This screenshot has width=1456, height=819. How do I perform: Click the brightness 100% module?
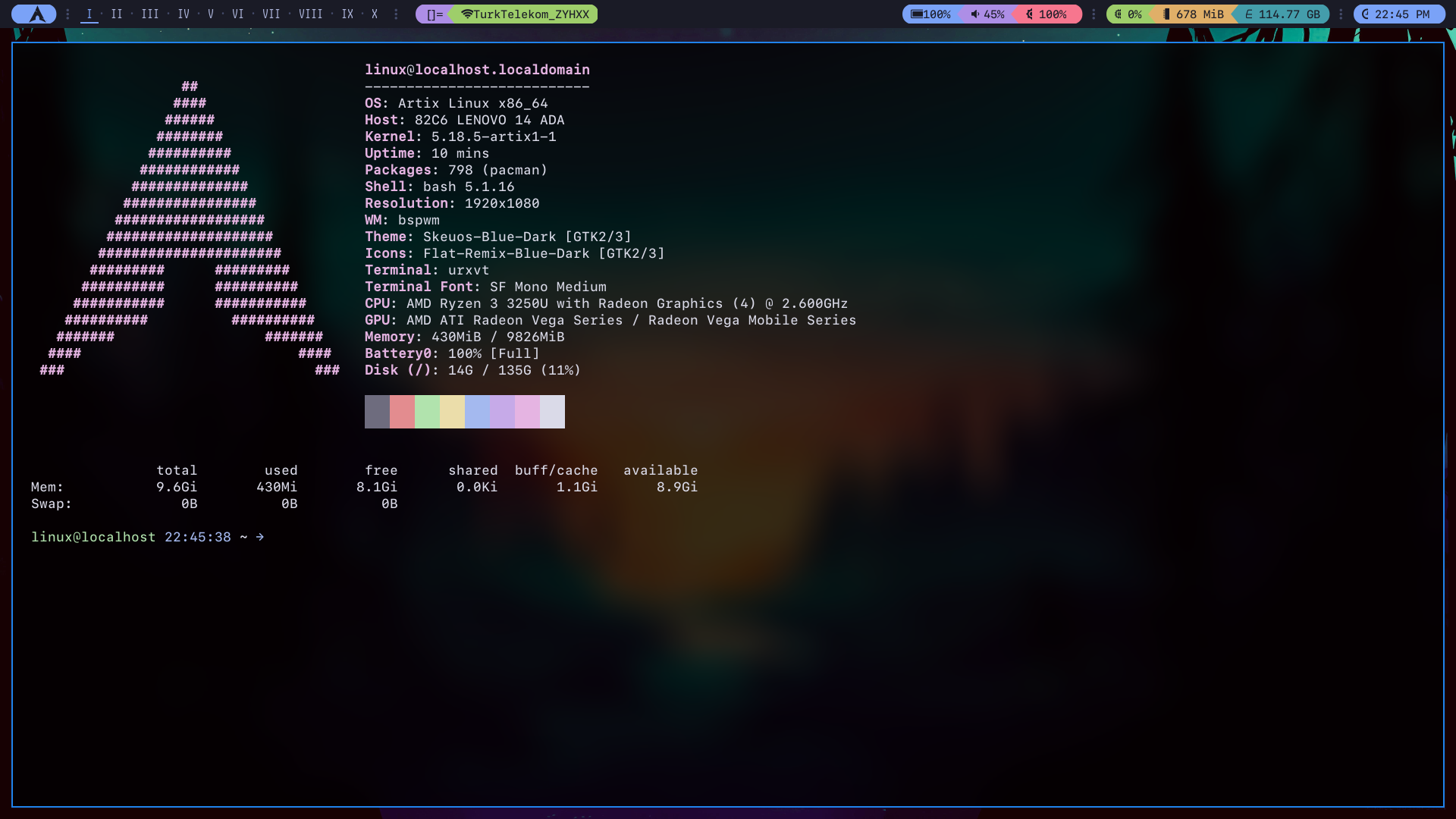tap(1046, 14)
